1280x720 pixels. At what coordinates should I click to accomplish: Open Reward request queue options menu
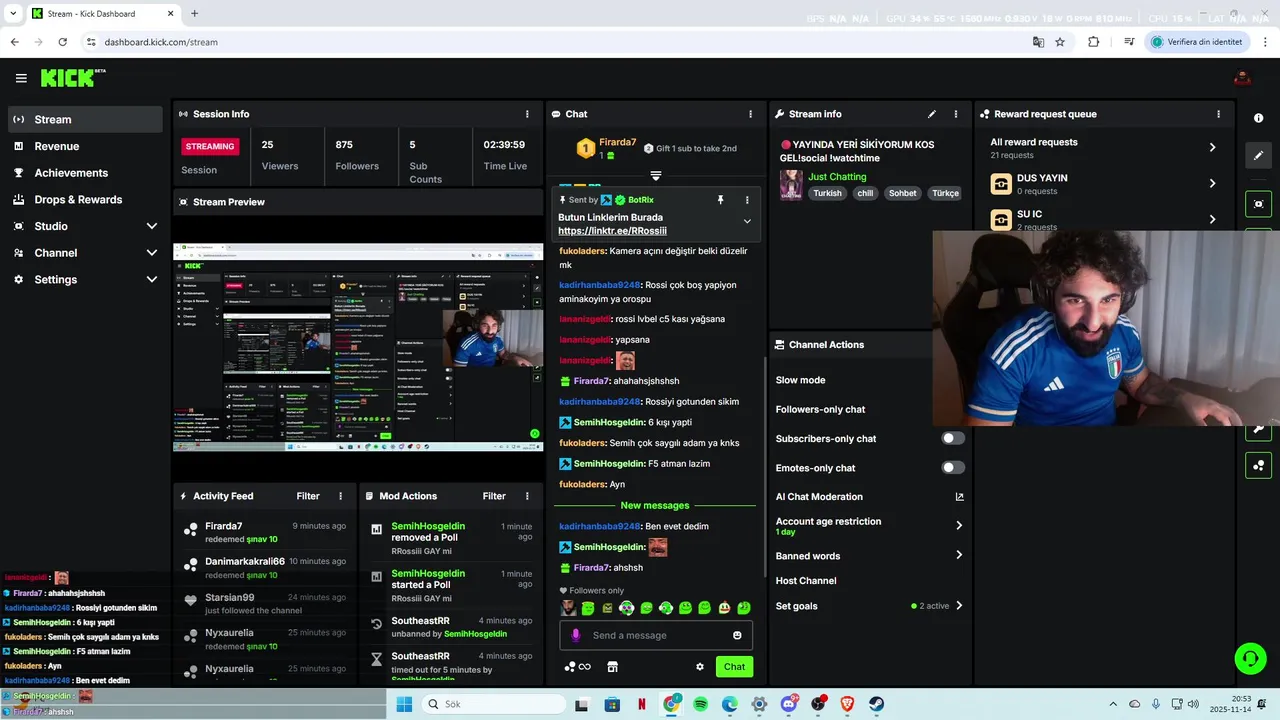[x=1218, y=114]
